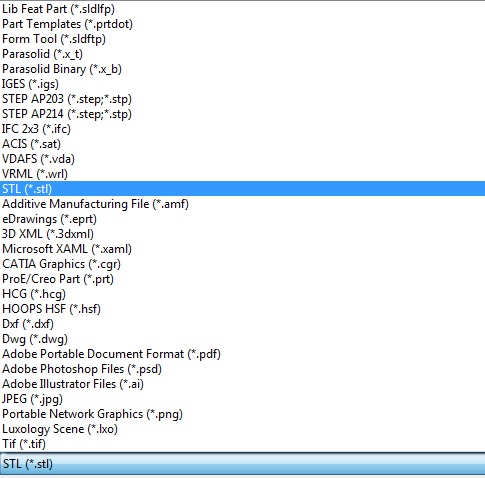Choose ACIS (*.sat) format

[242, 144]
